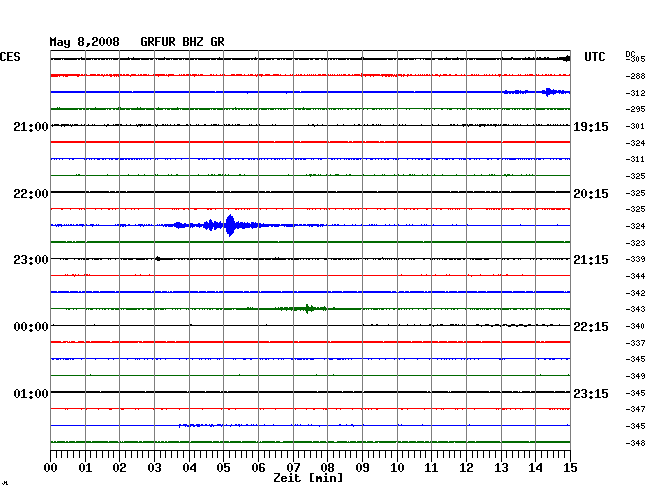This screenshot has height=494, width=650.
Task: Click minute tick label 05
Action: point(223,468)
